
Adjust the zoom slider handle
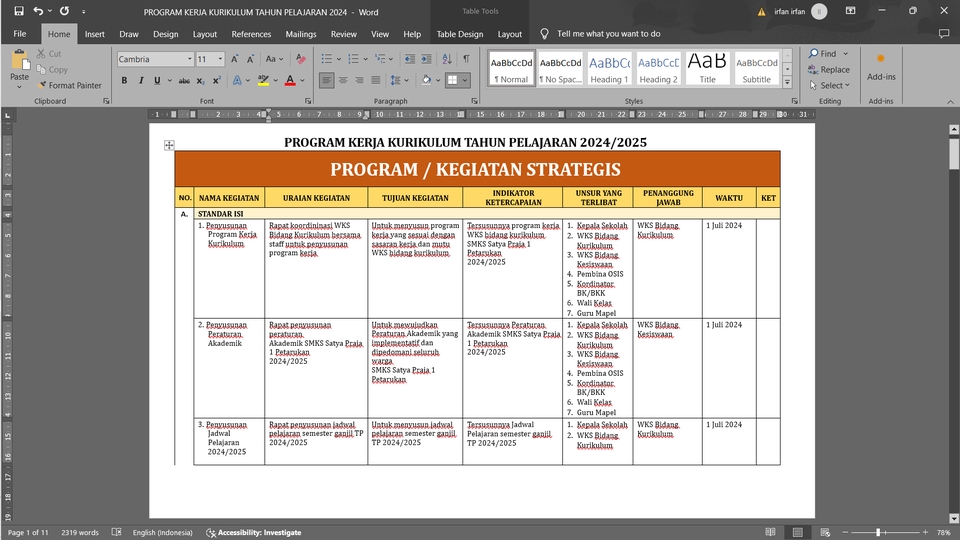pyautogui.click(x=877, y=533)
